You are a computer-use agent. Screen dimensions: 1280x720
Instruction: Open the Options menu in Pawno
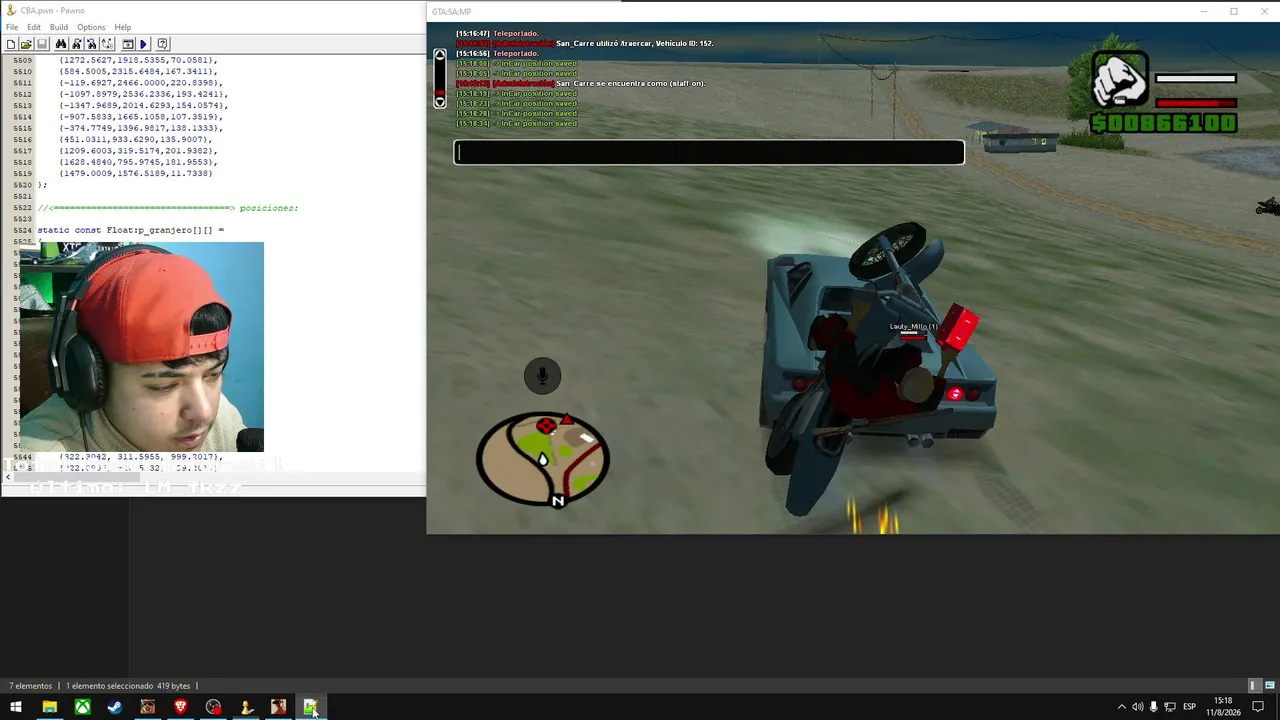[x=91, y=27]
